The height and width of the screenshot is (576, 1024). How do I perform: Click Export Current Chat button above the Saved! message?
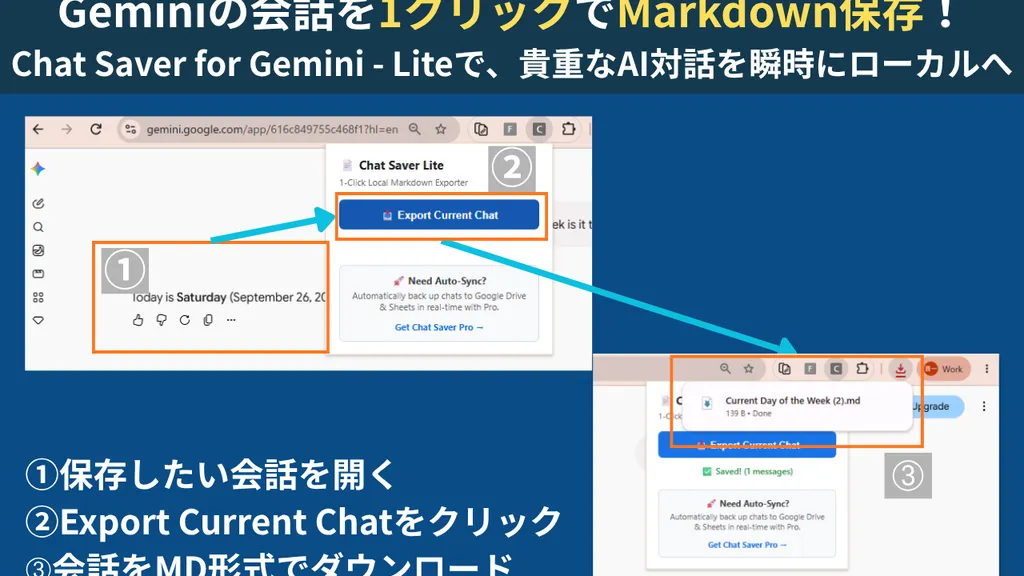click(747, 445)
